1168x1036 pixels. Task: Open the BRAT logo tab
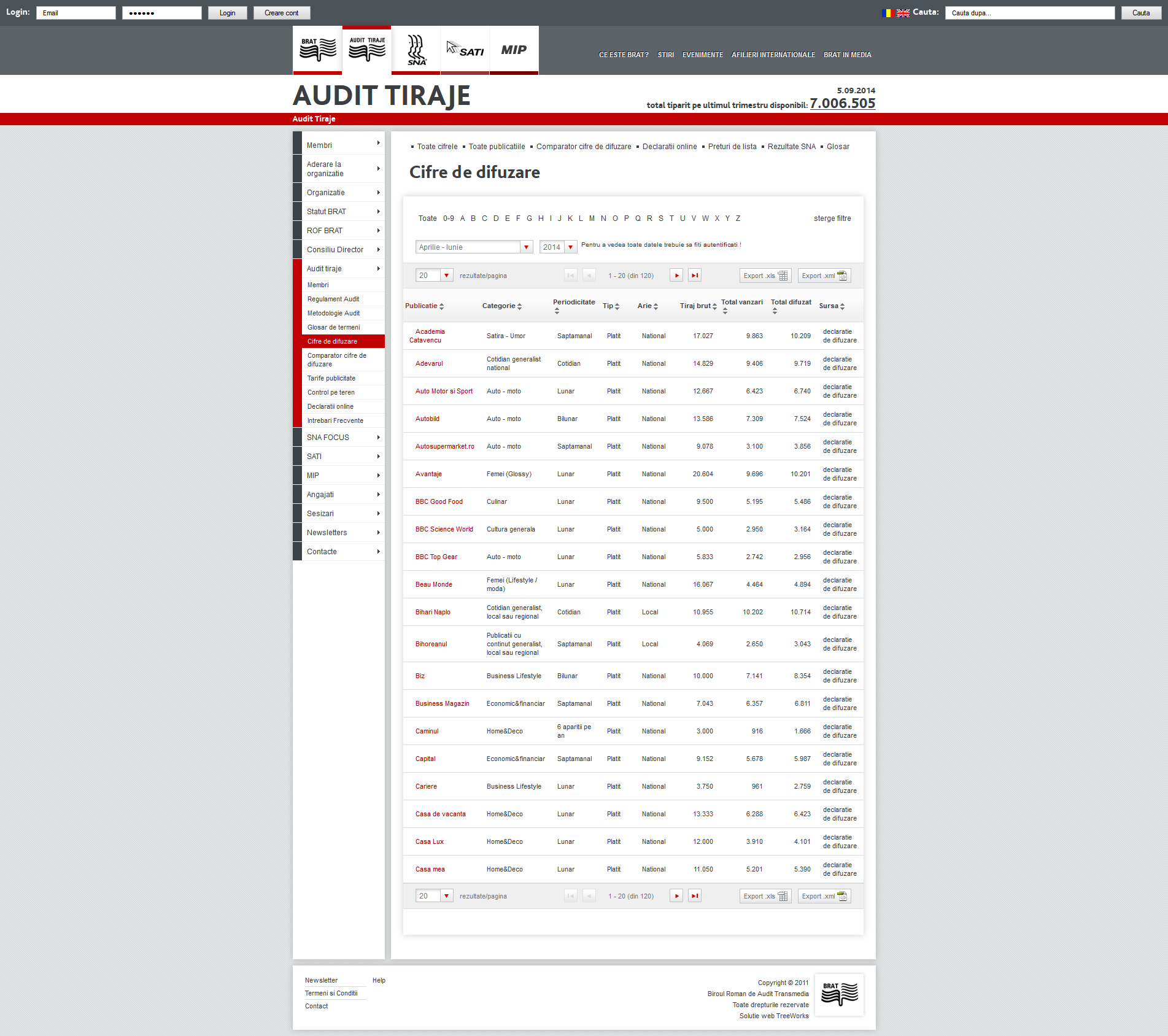pyautogui.click(x=317, y=50)
